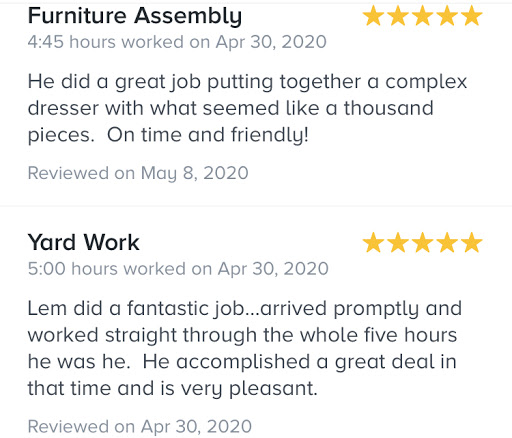Click the 'Lem did a fantastic job' review text

245,349
